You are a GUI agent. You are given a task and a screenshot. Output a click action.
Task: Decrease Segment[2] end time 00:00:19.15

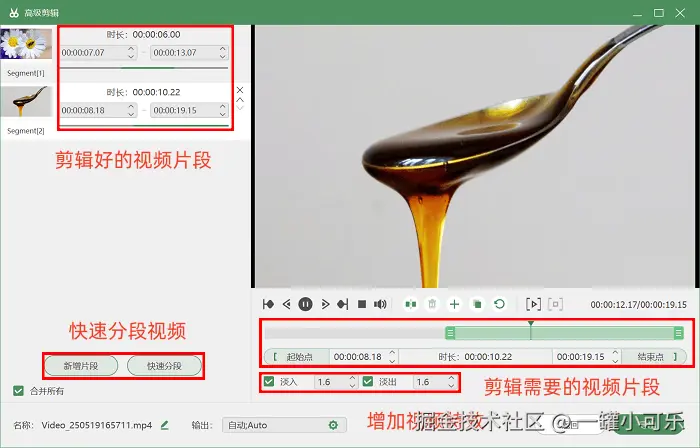point(223,114)
